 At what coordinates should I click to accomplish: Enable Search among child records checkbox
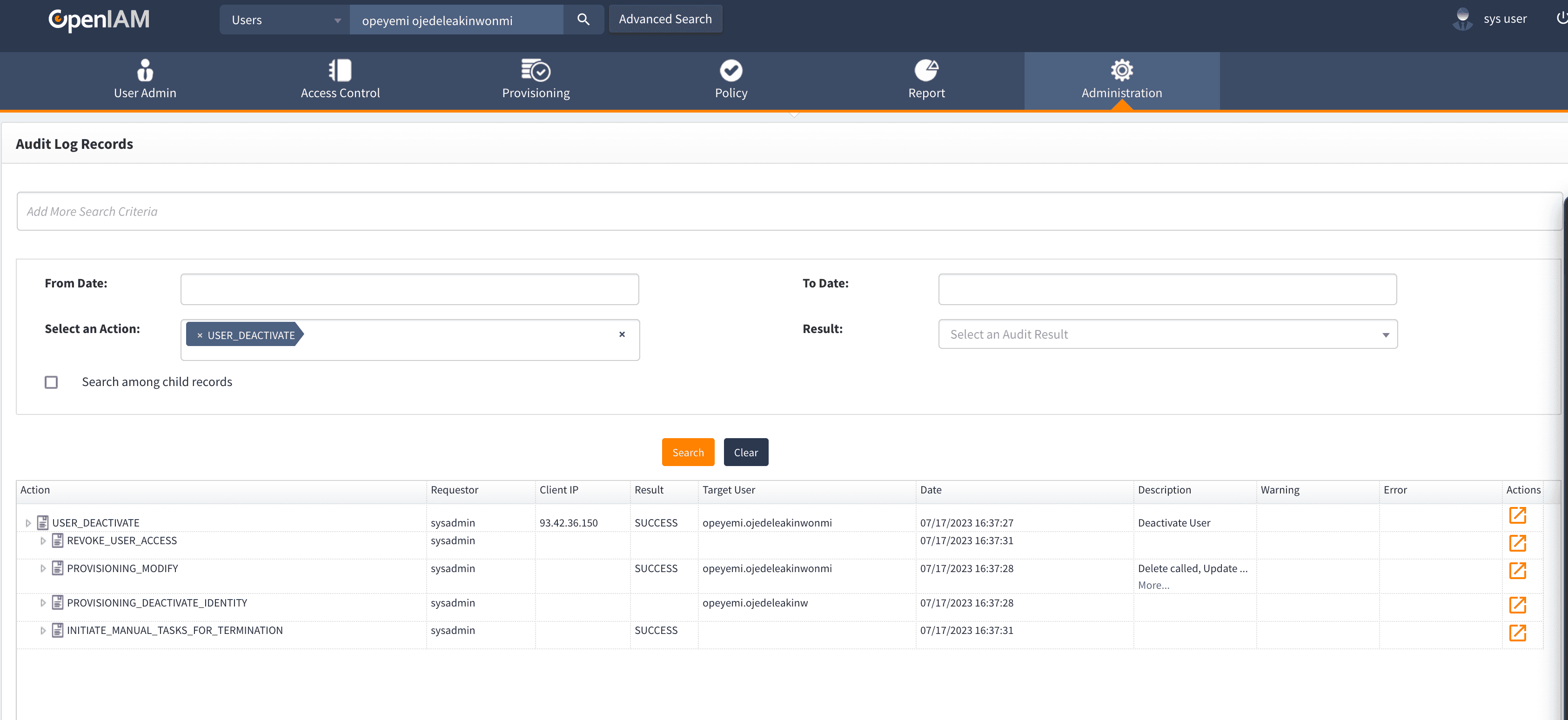click(51, 382)
